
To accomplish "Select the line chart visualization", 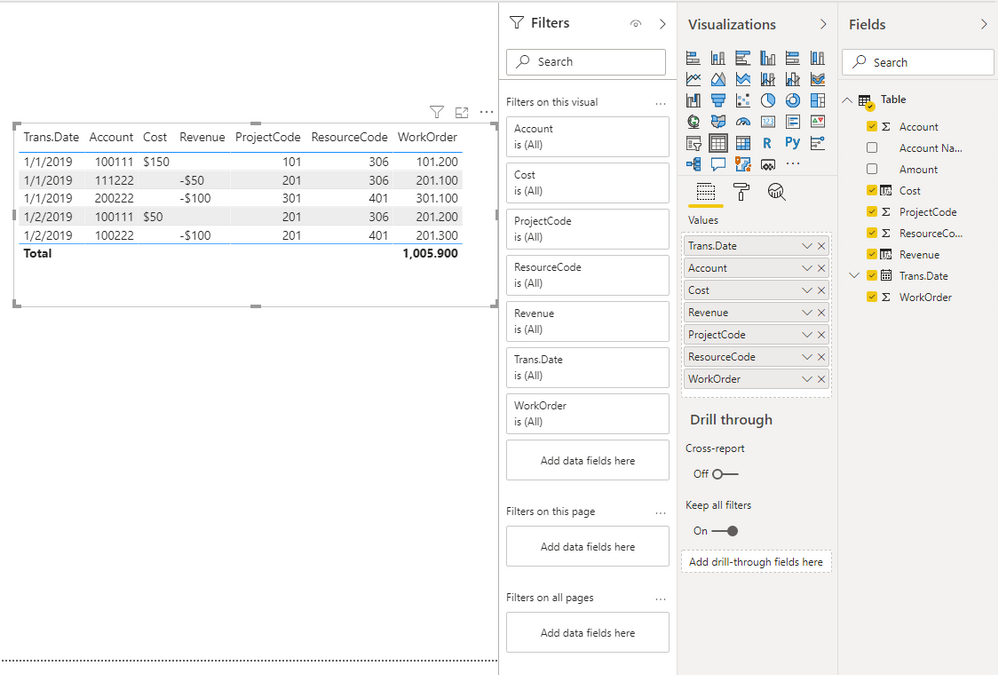I will click(693, 80).
